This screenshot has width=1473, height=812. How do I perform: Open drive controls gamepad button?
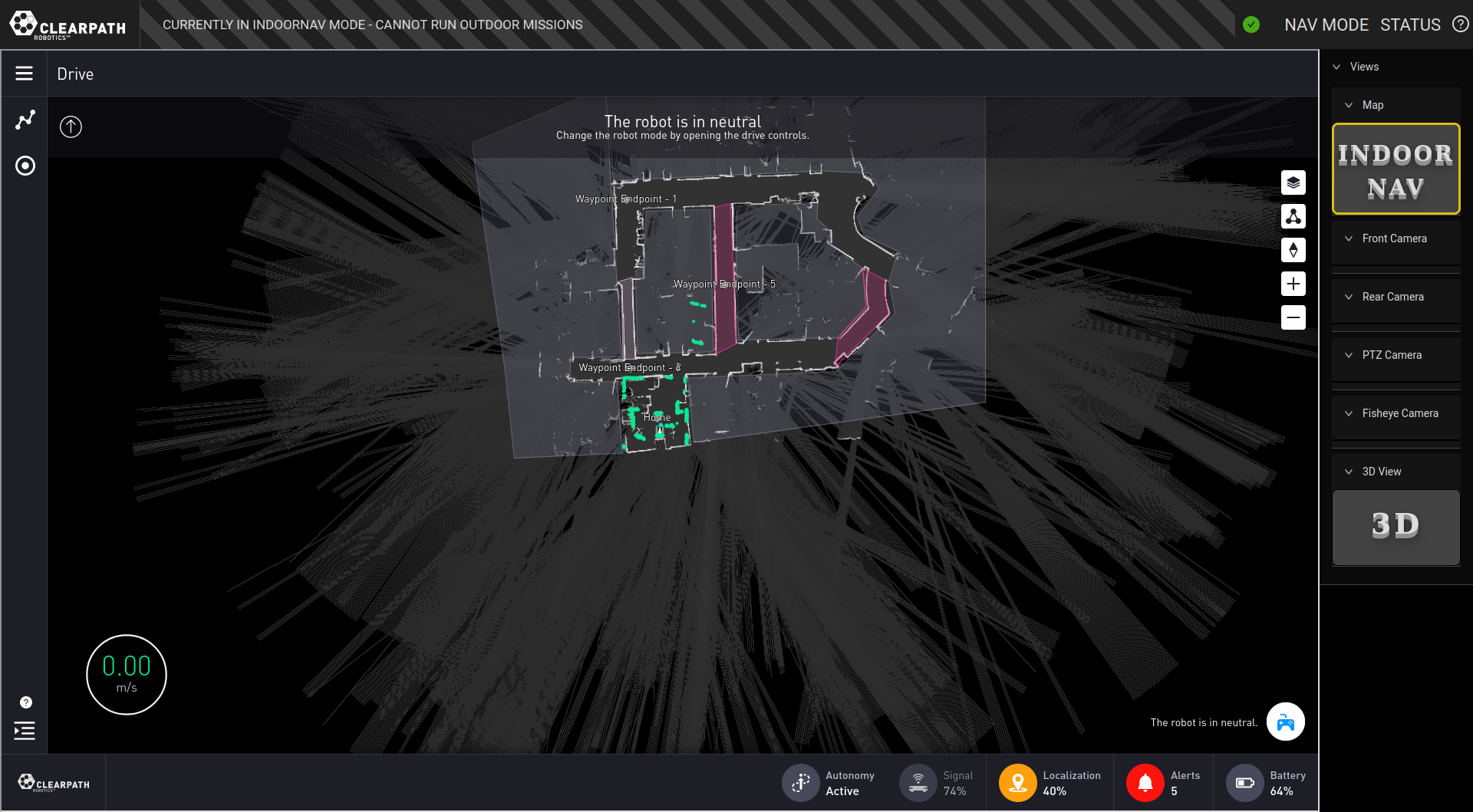coord(1285,722)
